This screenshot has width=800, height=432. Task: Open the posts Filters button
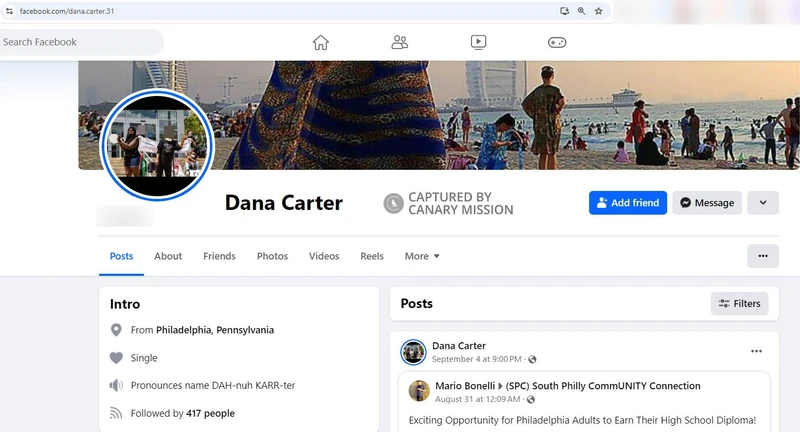tap(739, 303)
